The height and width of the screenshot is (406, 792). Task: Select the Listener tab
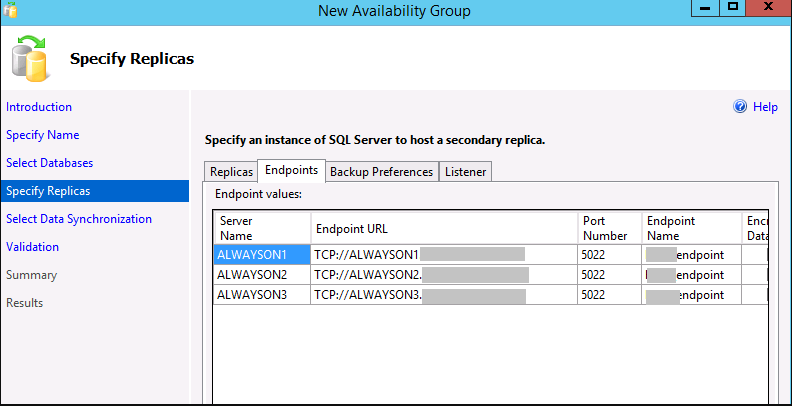(x=465, y=172)
